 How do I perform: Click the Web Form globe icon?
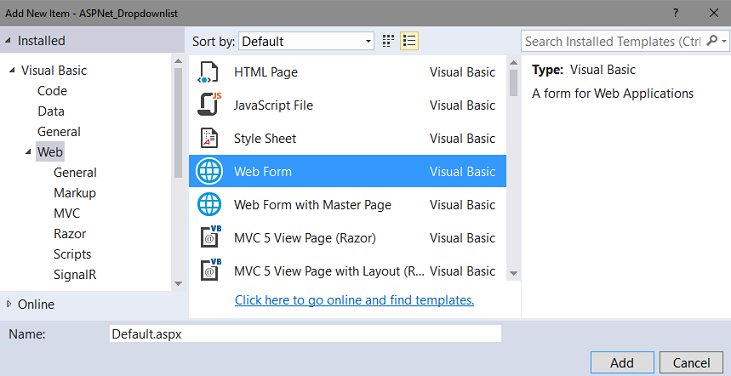click(x=209, y=171)
